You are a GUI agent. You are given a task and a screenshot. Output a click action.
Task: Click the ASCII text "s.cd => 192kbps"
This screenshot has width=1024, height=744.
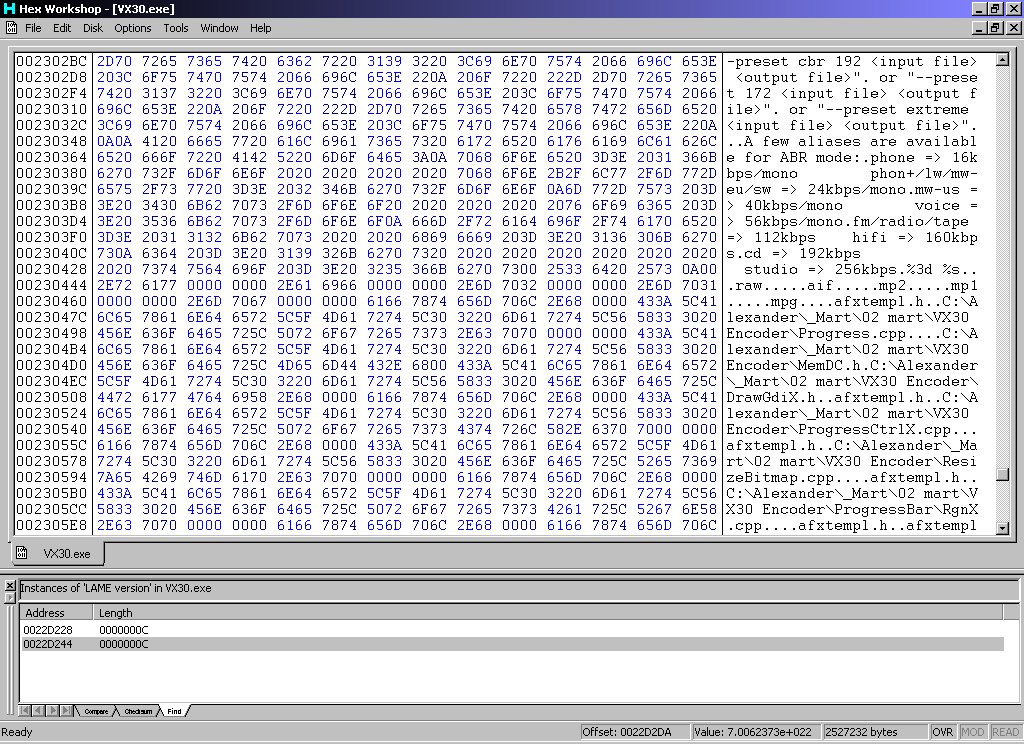click(x=793, y=253)
